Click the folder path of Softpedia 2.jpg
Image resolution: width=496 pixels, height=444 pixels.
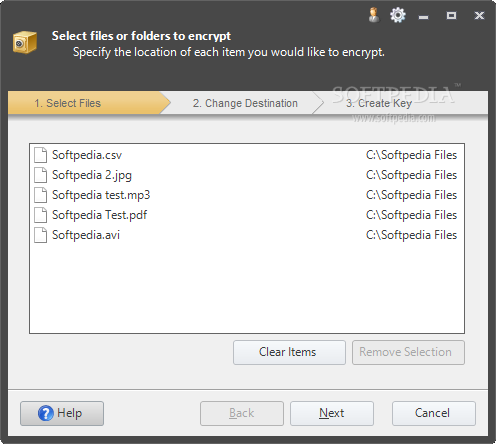tap(411, 175)
